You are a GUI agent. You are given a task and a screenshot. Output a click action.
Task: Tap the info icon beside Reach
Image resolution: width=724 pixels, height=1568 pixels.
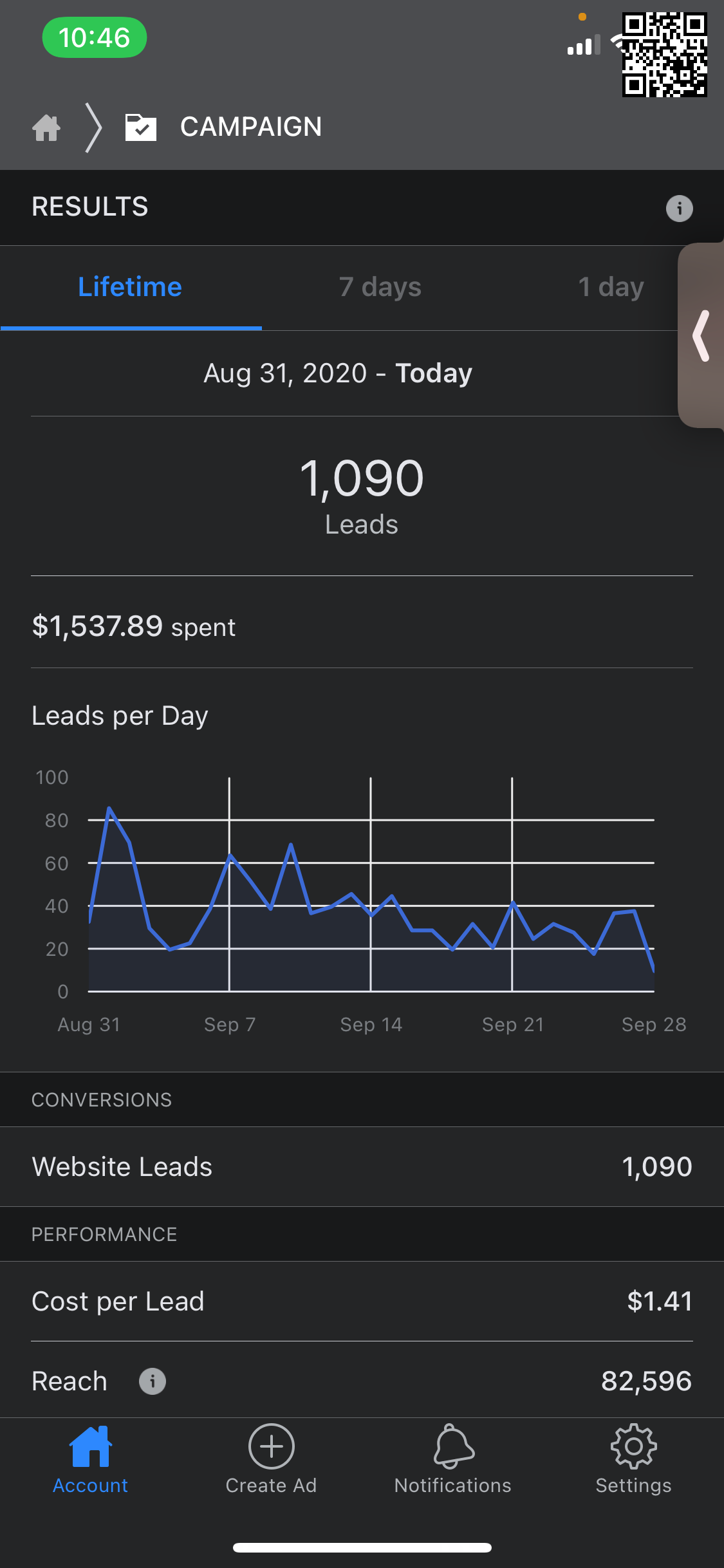pyautogui.click(x=153, y=1381)
